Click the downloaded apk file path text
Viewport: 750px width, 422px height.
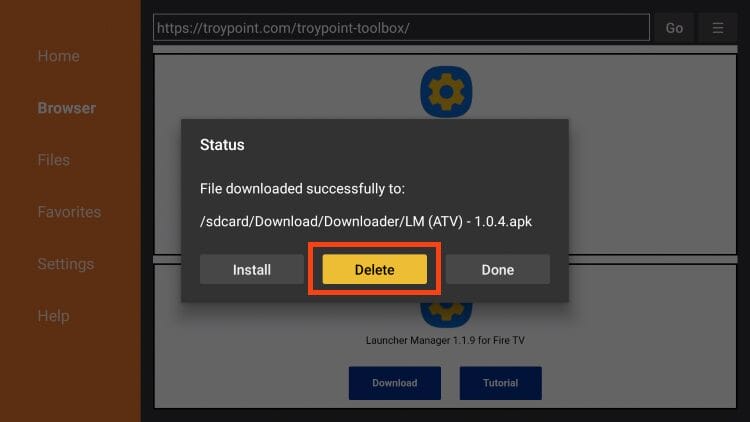click(x=366, y=222)
